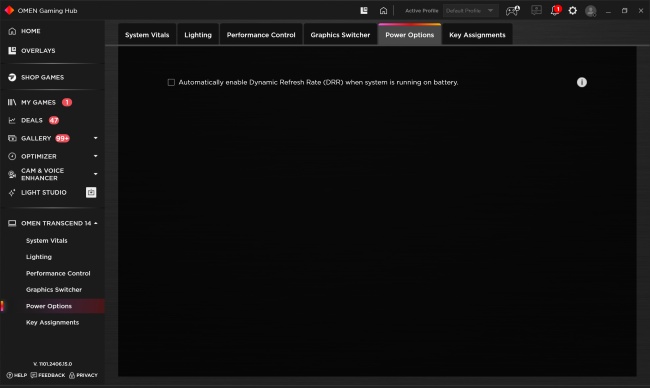Click the Home sidebar icon
Screen dimensions: 650x388
pyautogui.click(x=12, y=31)
